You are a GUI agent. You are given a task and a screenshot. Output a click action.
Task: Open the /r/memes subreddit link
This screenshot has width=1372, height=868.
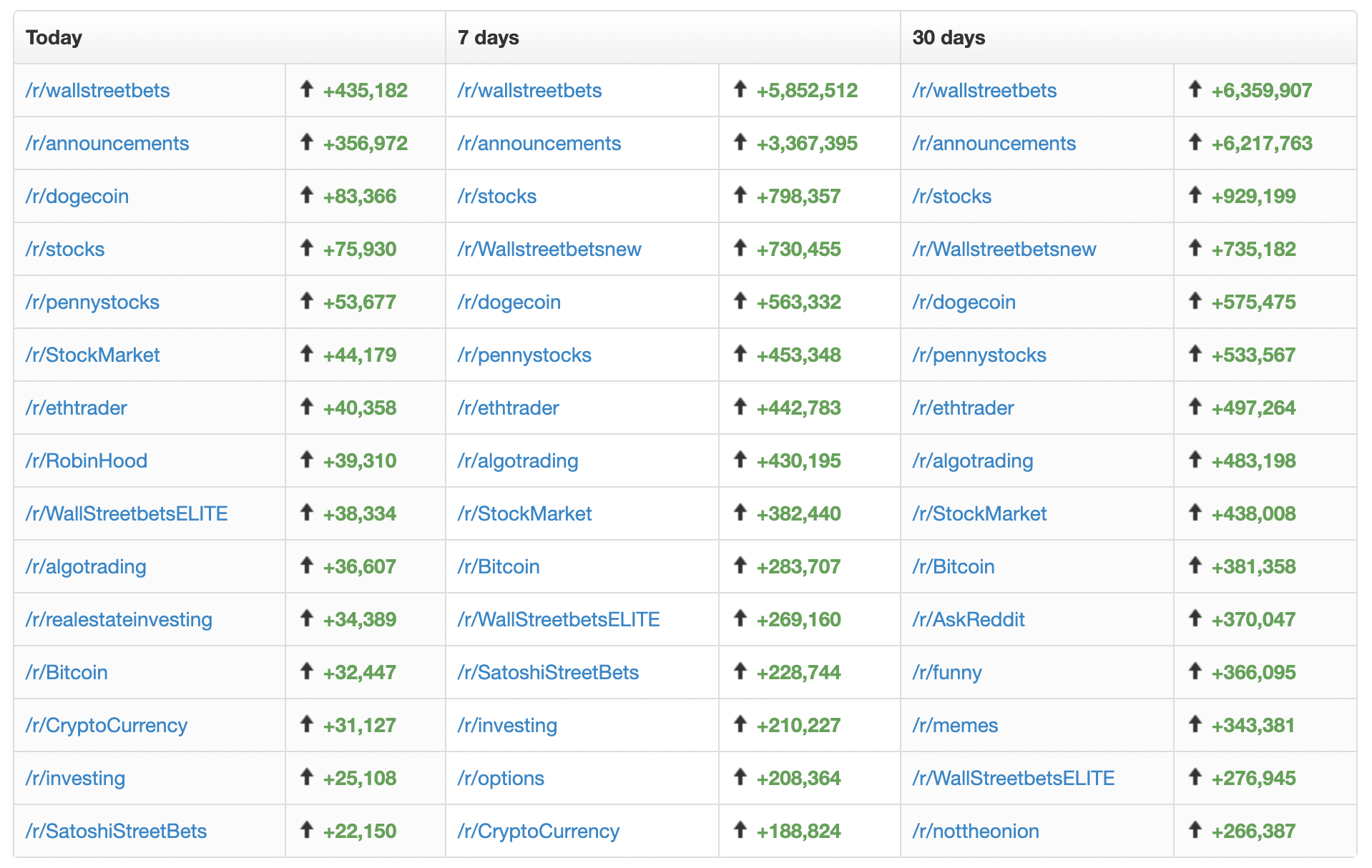coord(955,726)
